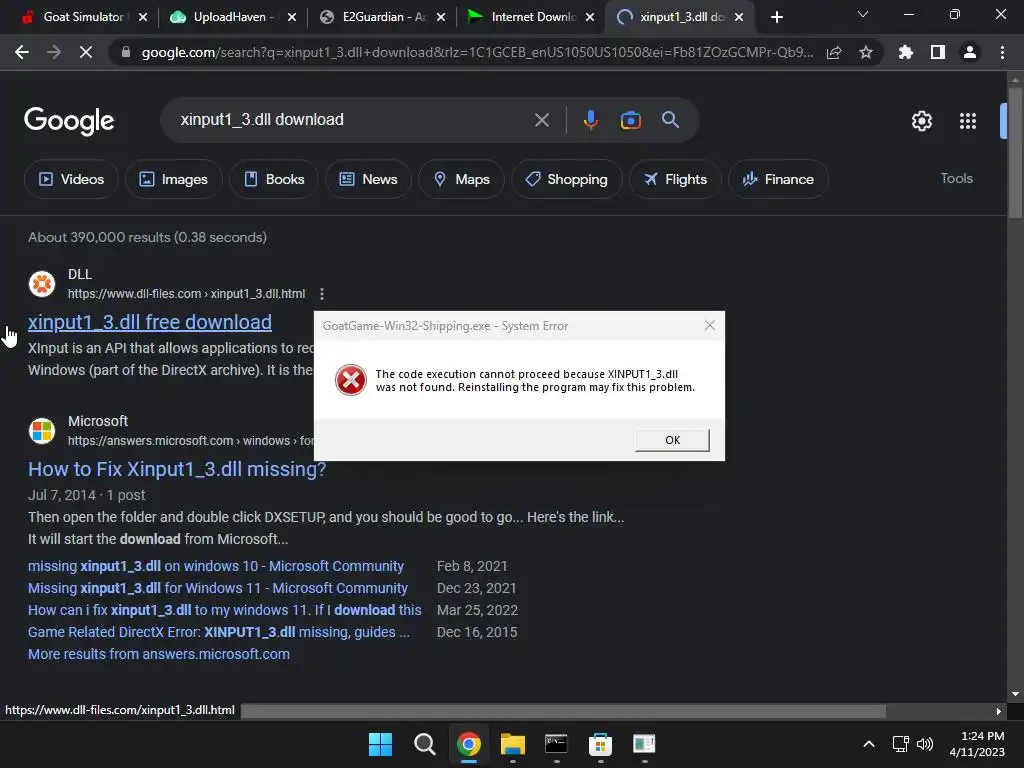
Task: Open Google quick settings gear
Action: (921, 121)
